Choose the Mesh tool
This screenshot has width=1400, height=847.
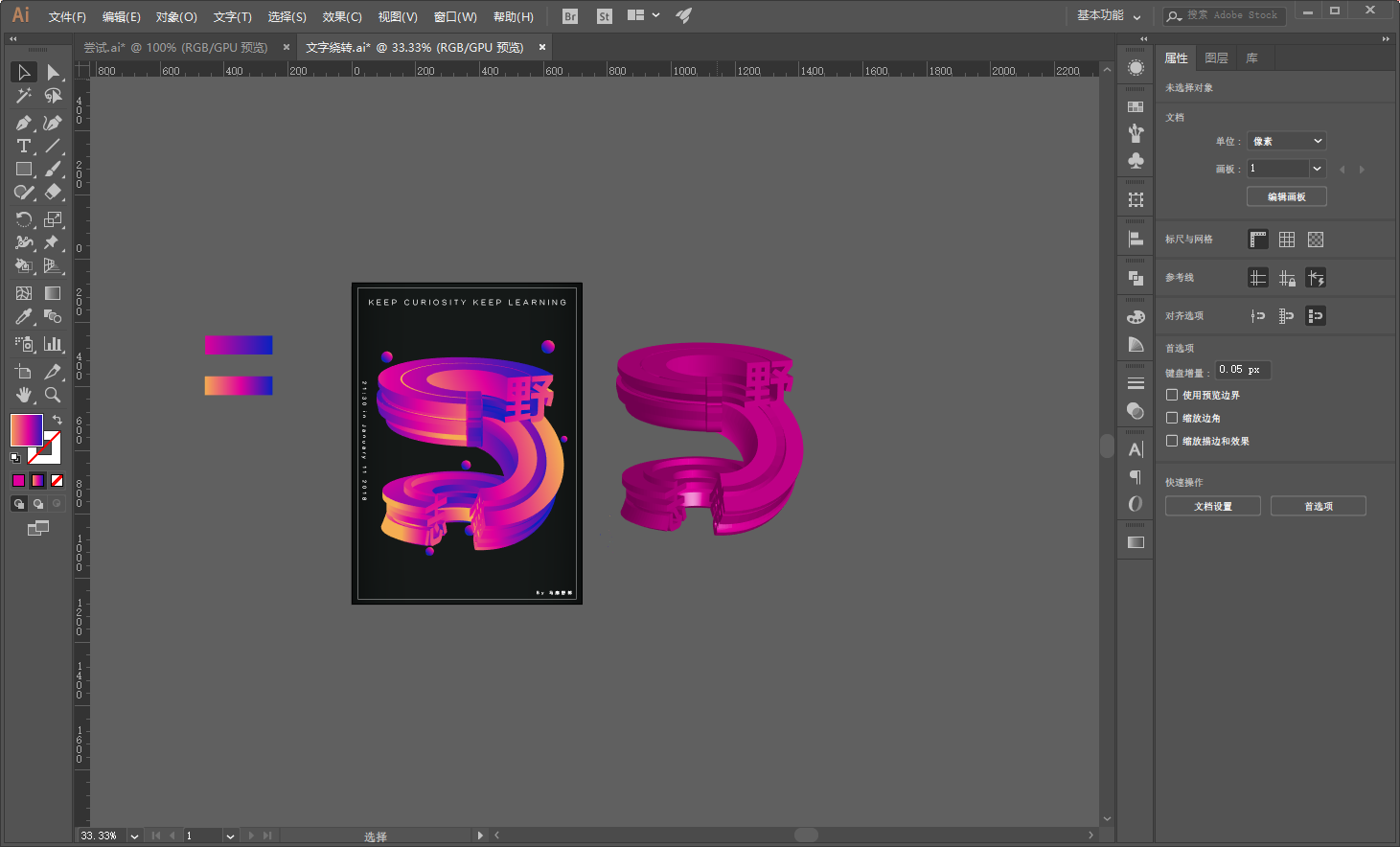[24, 293]
